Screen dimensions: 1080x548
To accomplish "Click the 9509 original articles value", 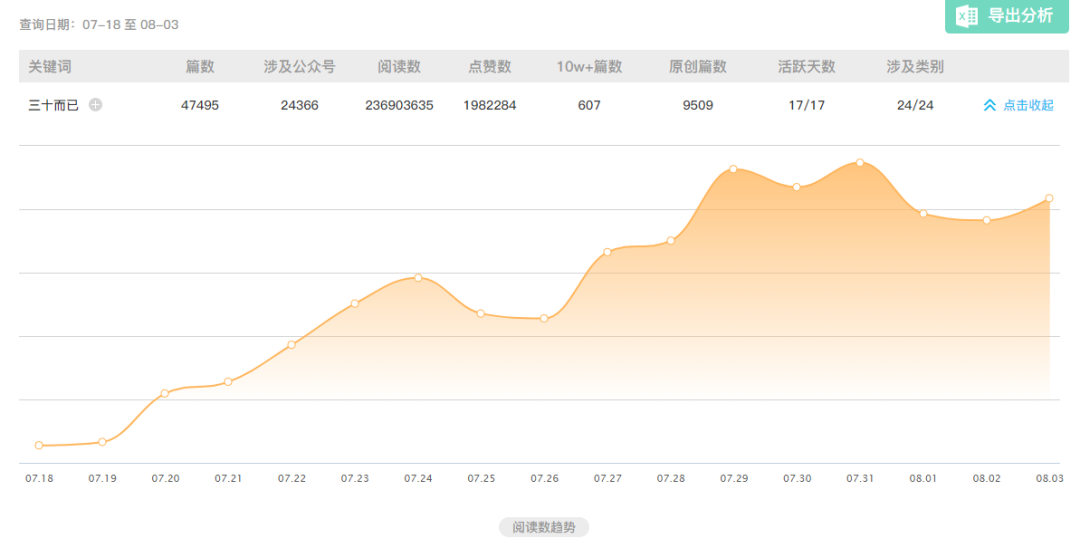I will pyautogui.click(x=698, y=105).
